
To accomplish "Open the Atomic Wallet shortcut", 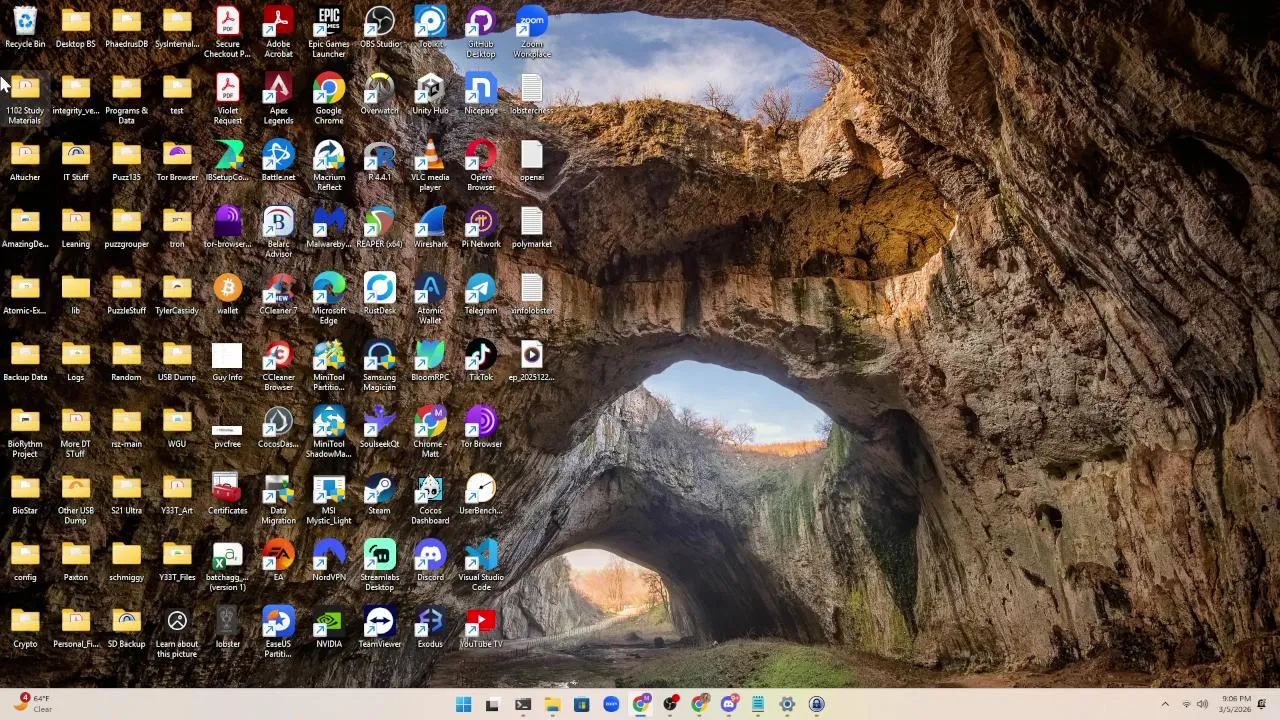I will [x=430, y=299].
